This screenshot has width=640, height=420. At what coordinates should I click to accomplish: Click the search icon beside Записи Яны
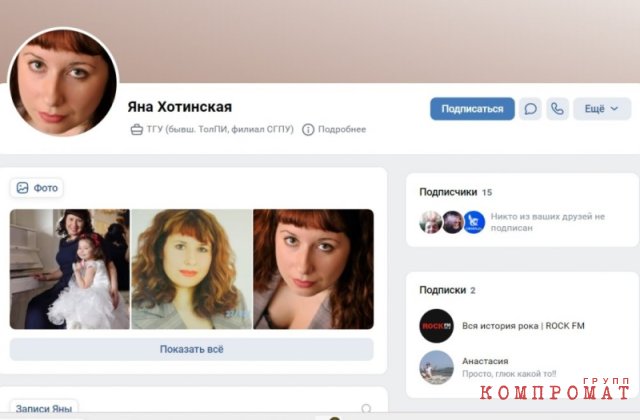click(x=366, y=408)
